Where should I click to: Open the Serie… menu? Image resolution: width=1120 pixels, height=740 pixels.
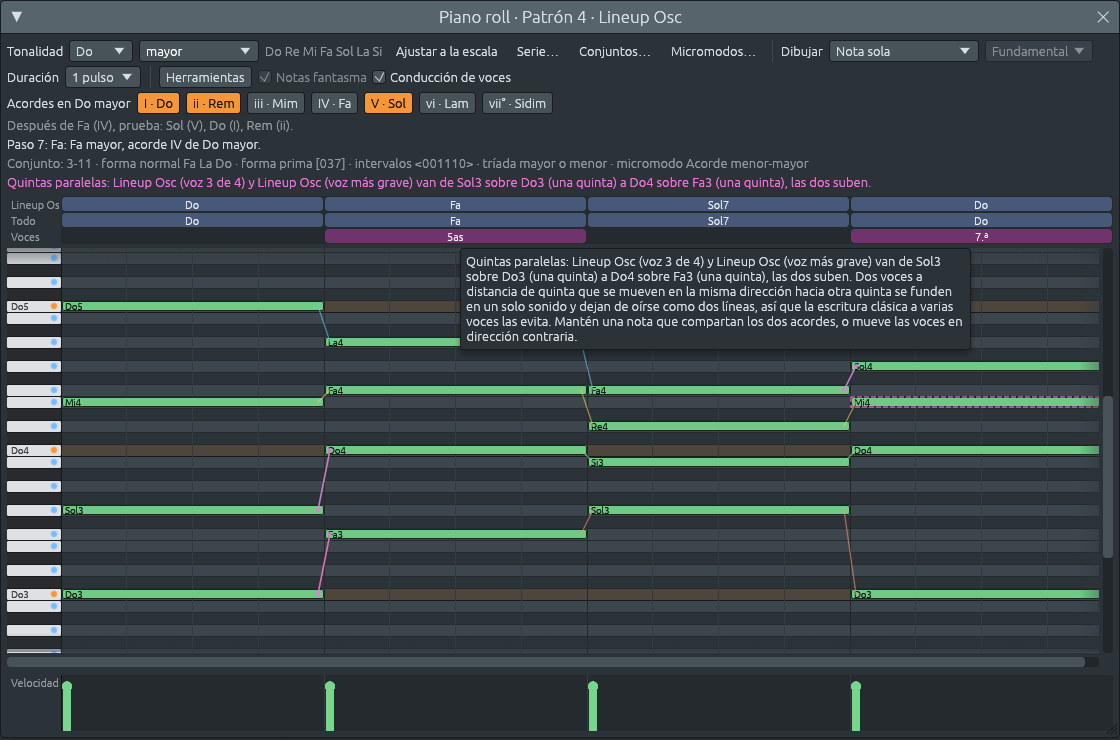tap(537, 51)
